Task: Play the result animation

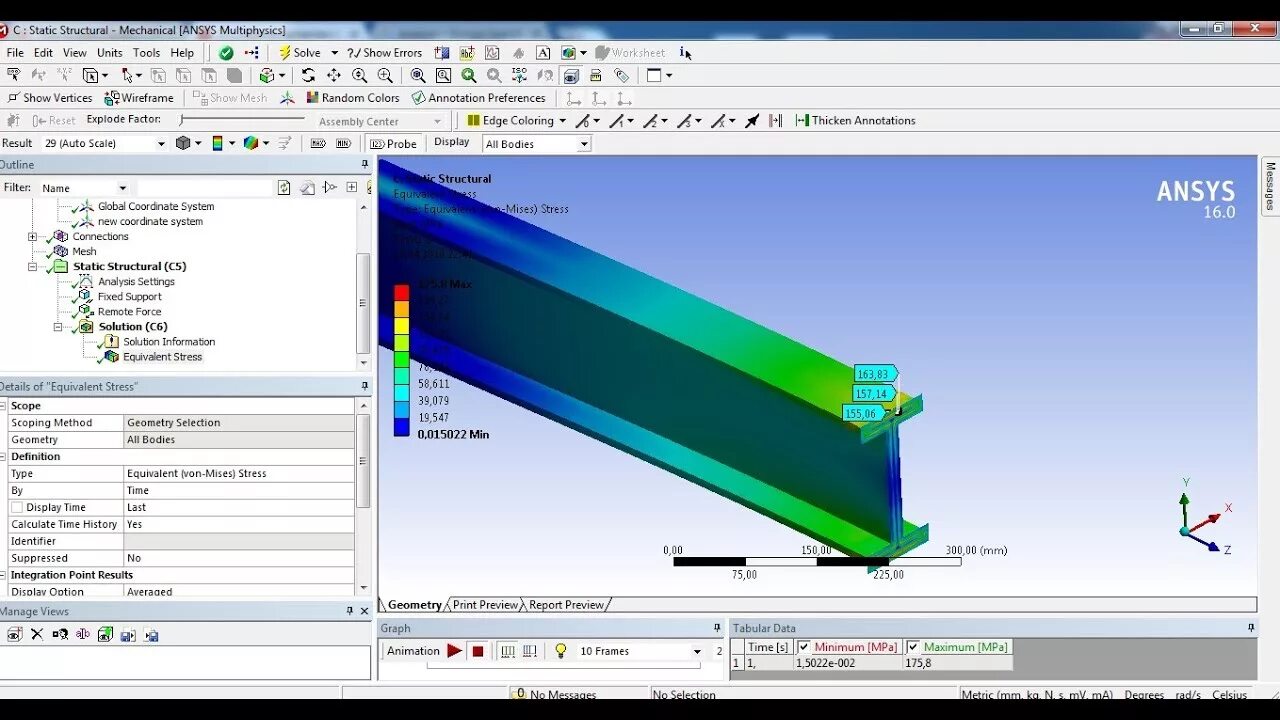Action: [454, 651]
